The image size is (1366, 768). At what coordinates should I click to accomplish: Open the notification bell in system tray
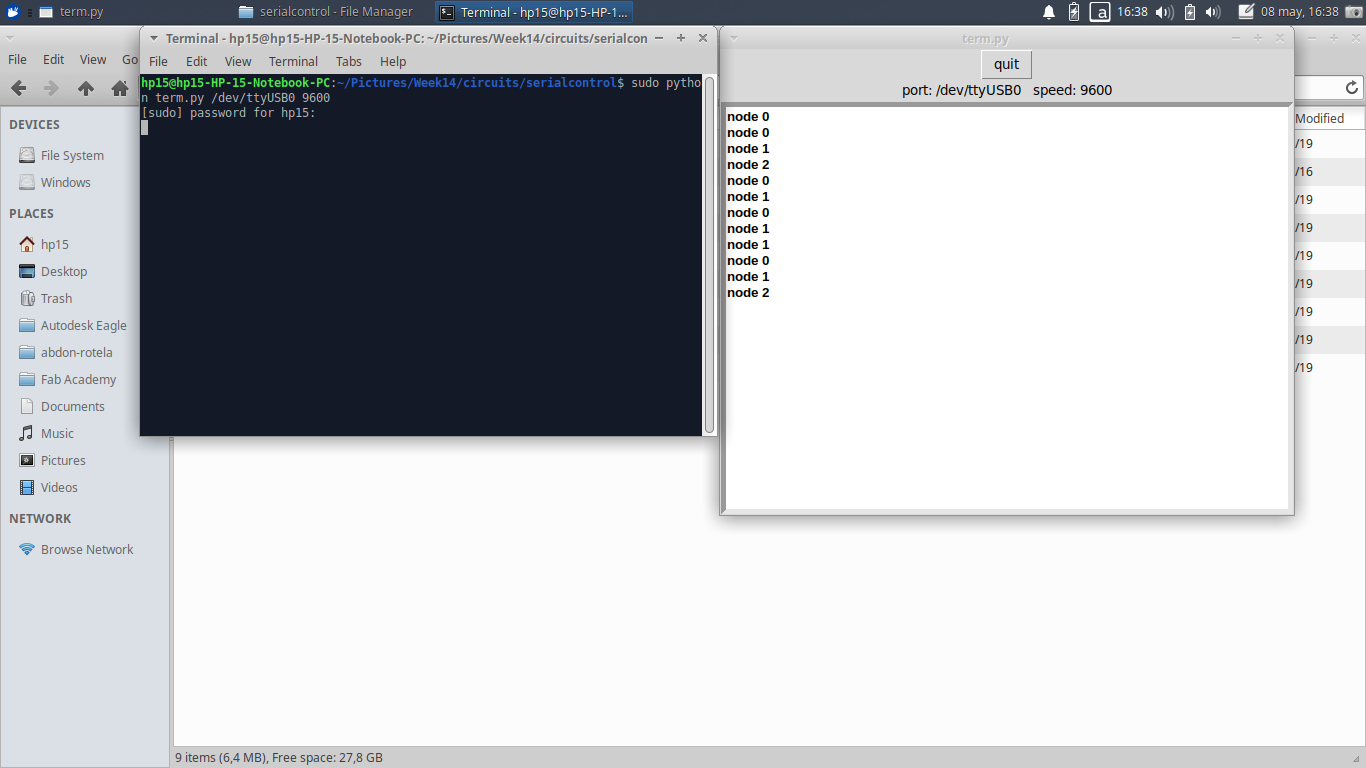click(1049, 12)
